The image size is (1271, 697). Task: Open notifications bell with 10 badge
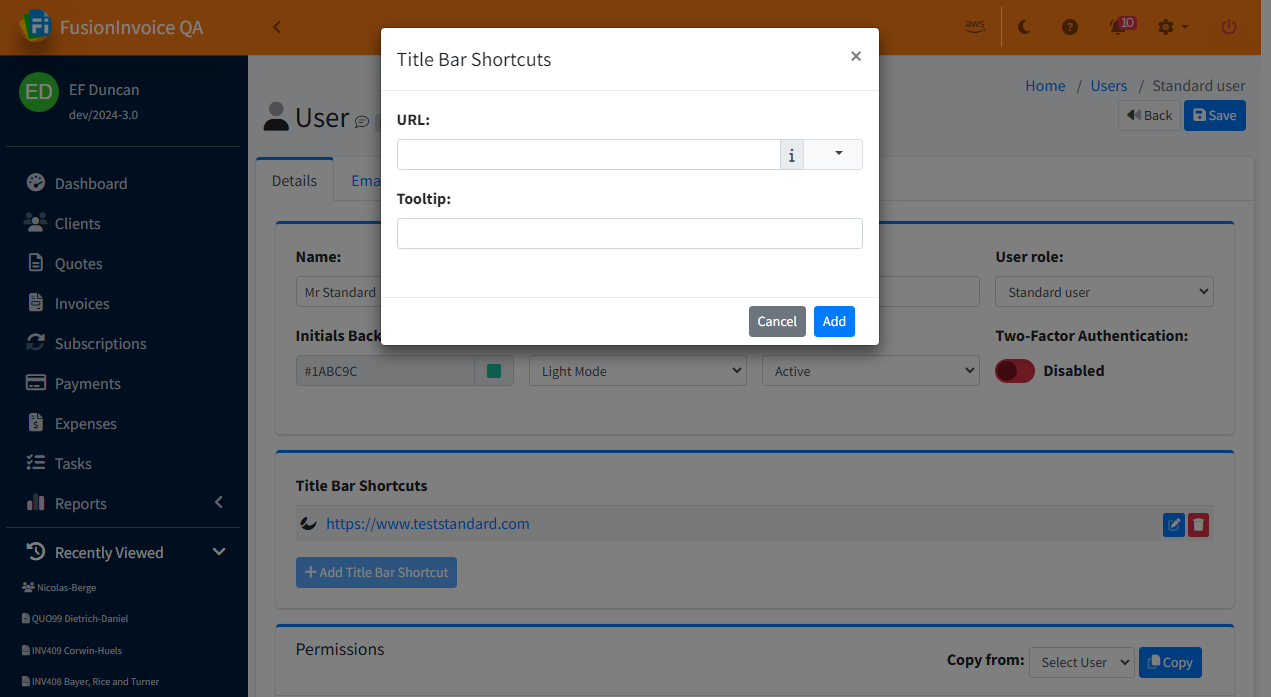(x=1119, y=27)
